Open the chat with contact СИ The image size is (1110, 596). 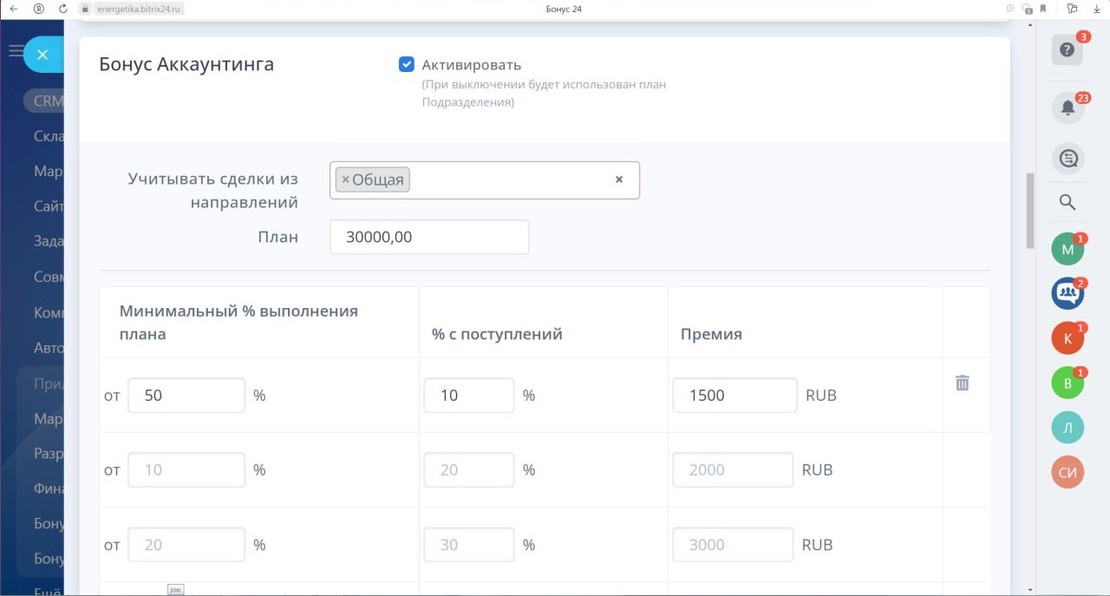click(1067, 471)
